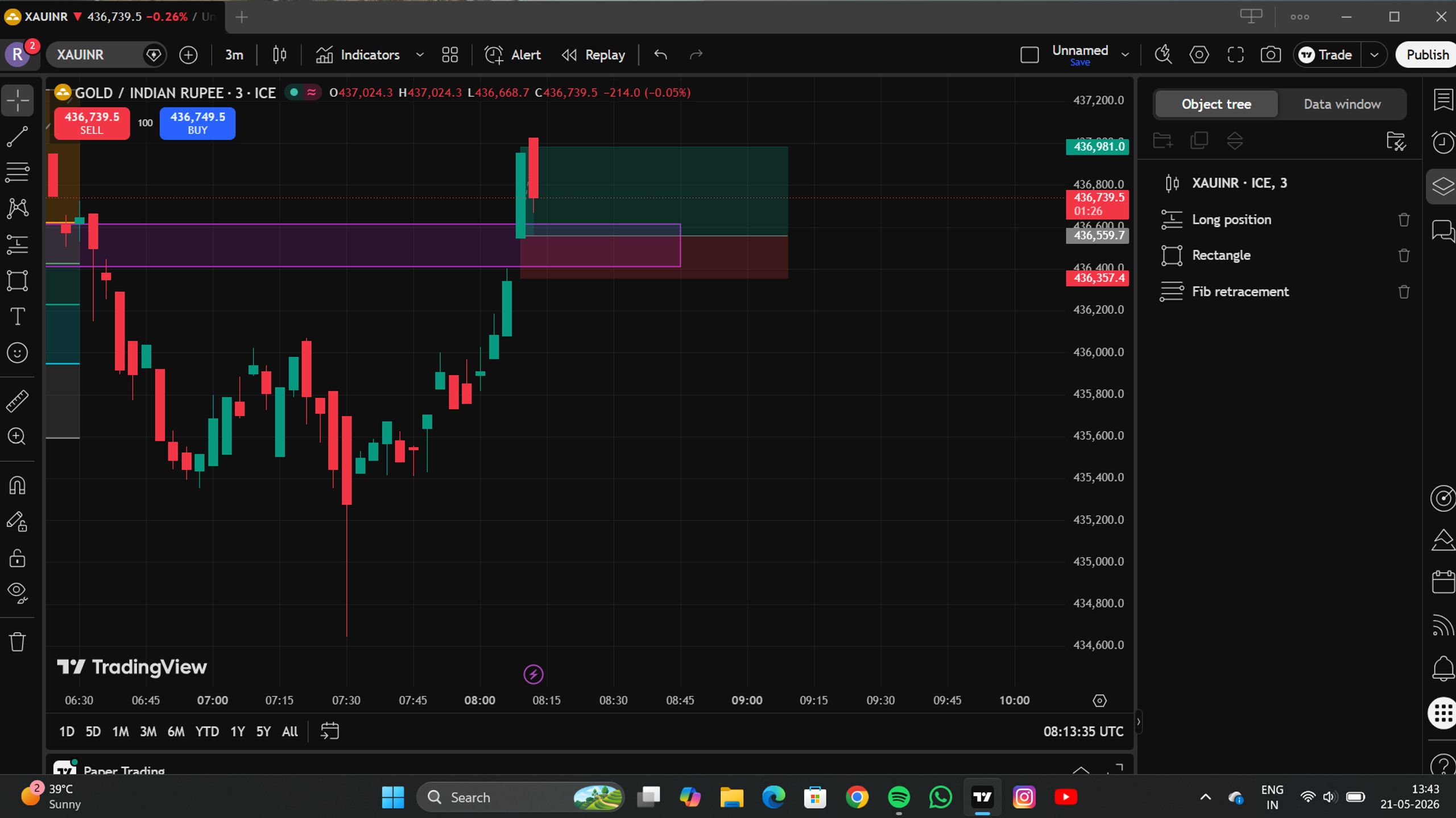
Task: Open the price scale settings gear
Action: [1099, 700]
